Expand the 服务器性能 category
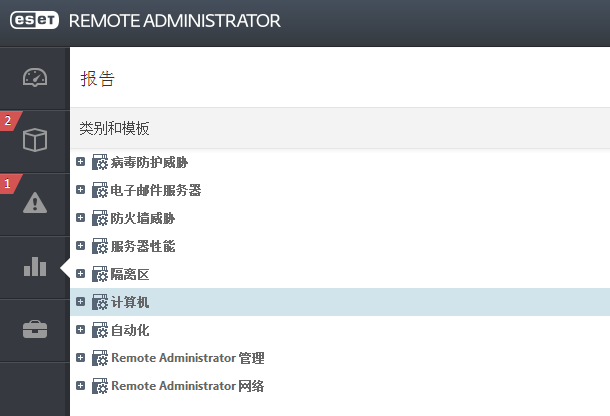Screen dimensions: 610x416 click(81, 246)
